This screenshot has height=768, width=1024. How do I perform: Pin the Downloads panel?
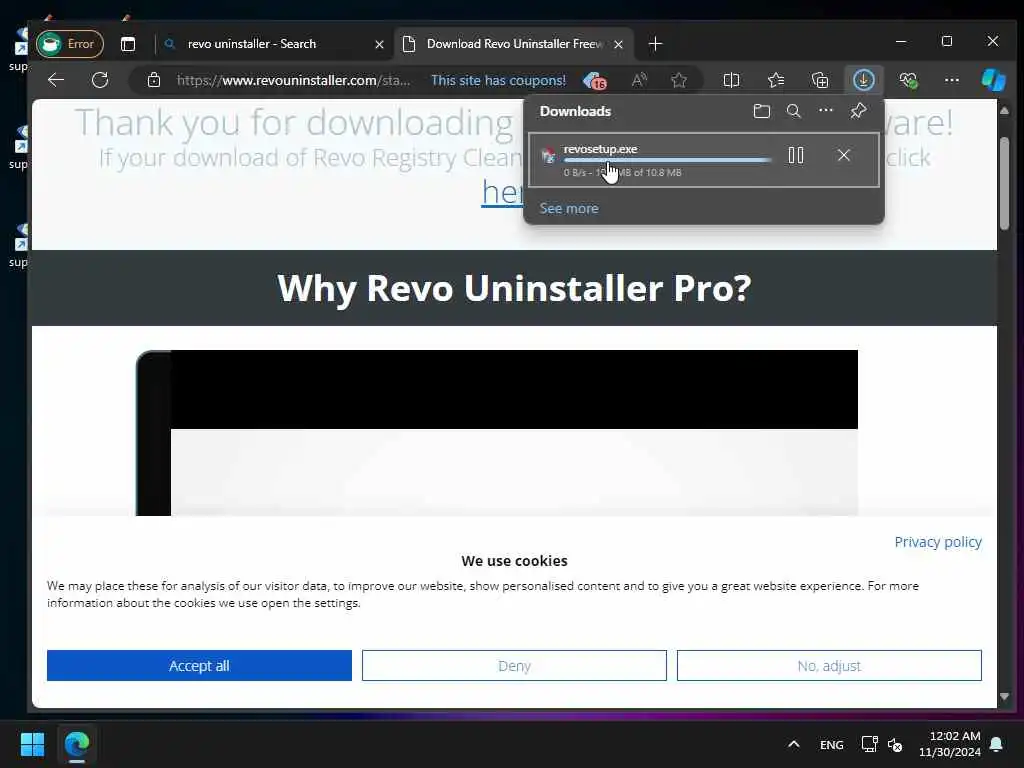point(858,111)
